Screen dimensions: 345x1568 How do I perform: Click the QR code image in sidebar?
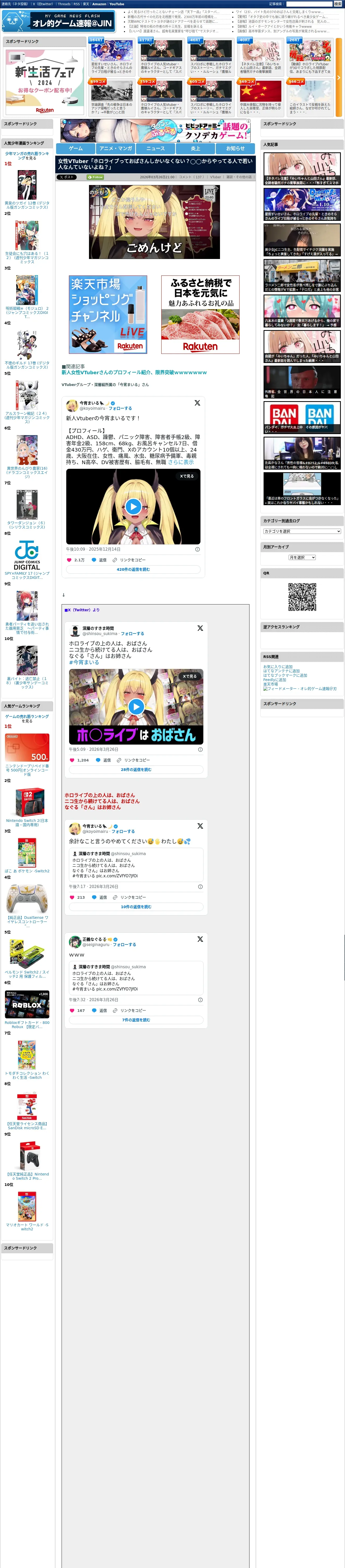pyautogui.click(x=302, y=597)
